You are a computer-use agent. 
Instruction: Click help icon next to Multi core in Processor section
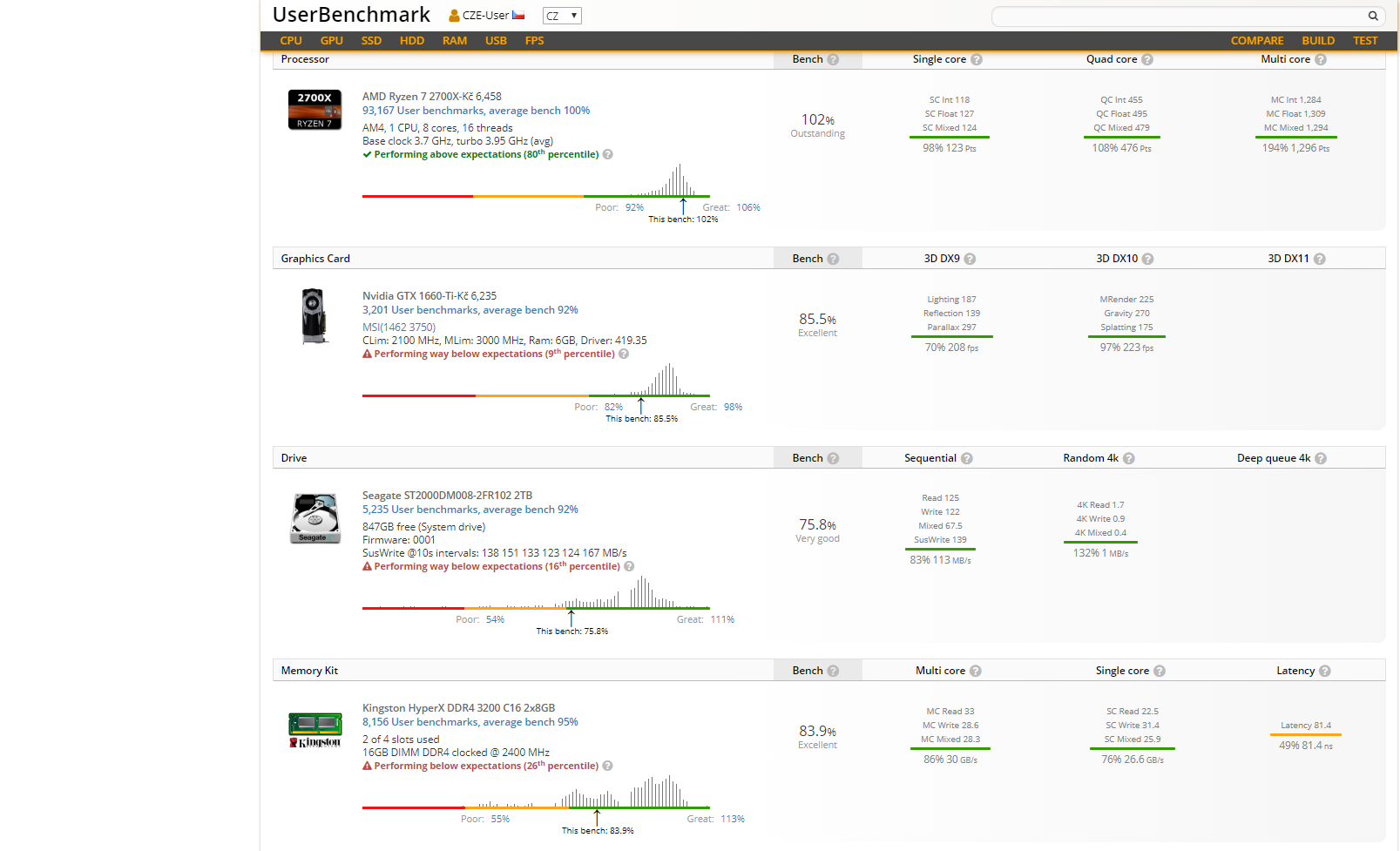(1321, 60)
